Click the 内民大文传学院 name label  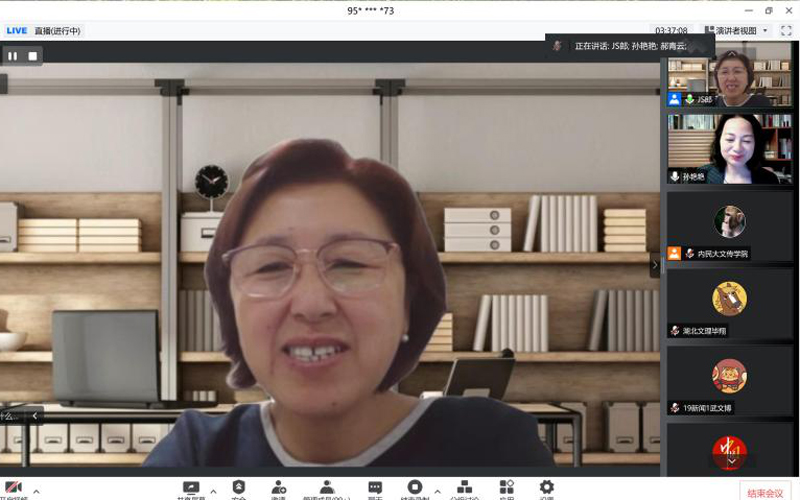point(722,254)
